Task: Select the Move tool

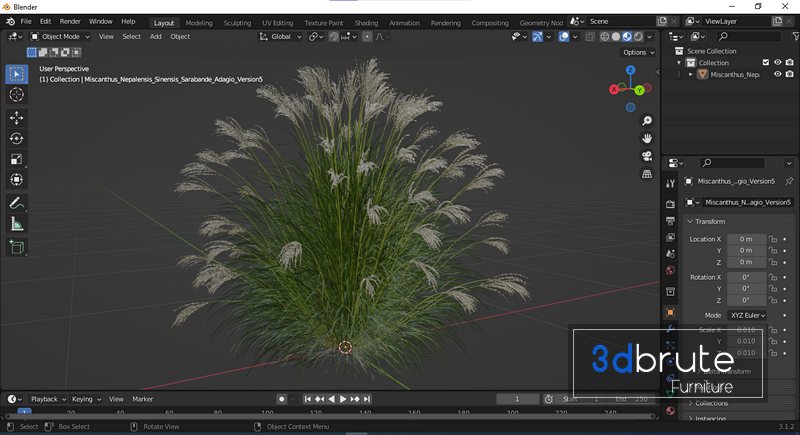Action: click(16, 118)
